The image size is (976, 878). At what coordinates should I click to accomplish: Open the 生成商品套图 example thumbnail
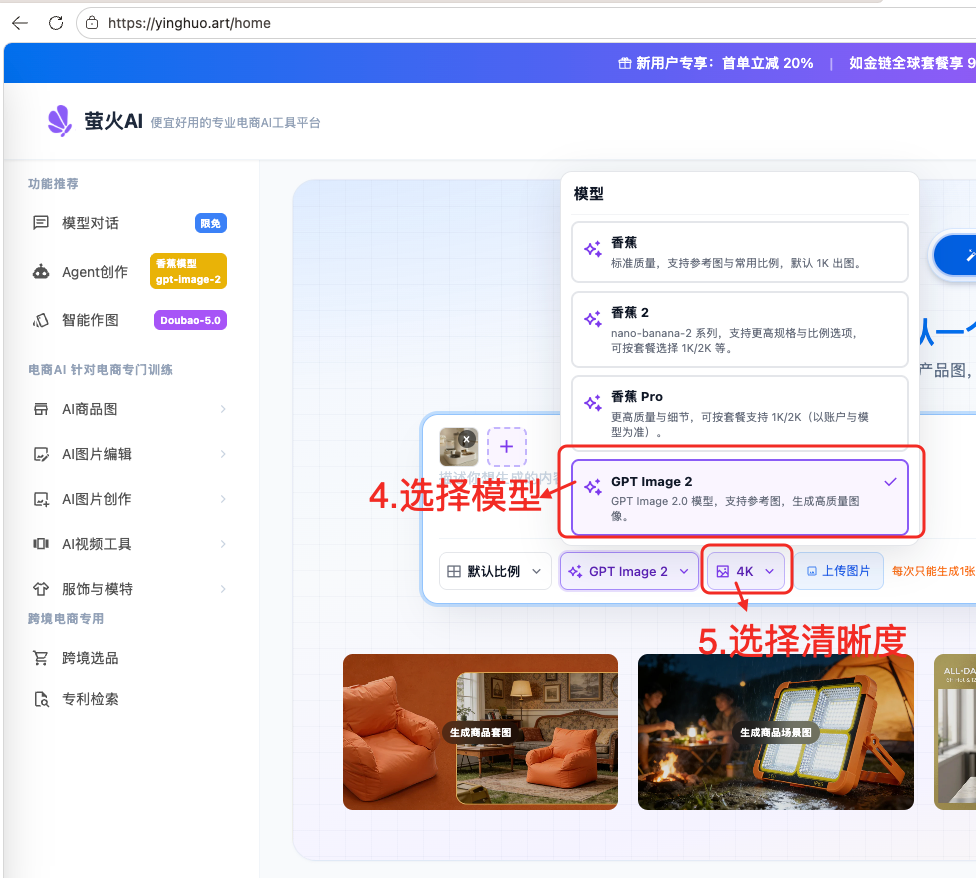(x=480, y=731)
